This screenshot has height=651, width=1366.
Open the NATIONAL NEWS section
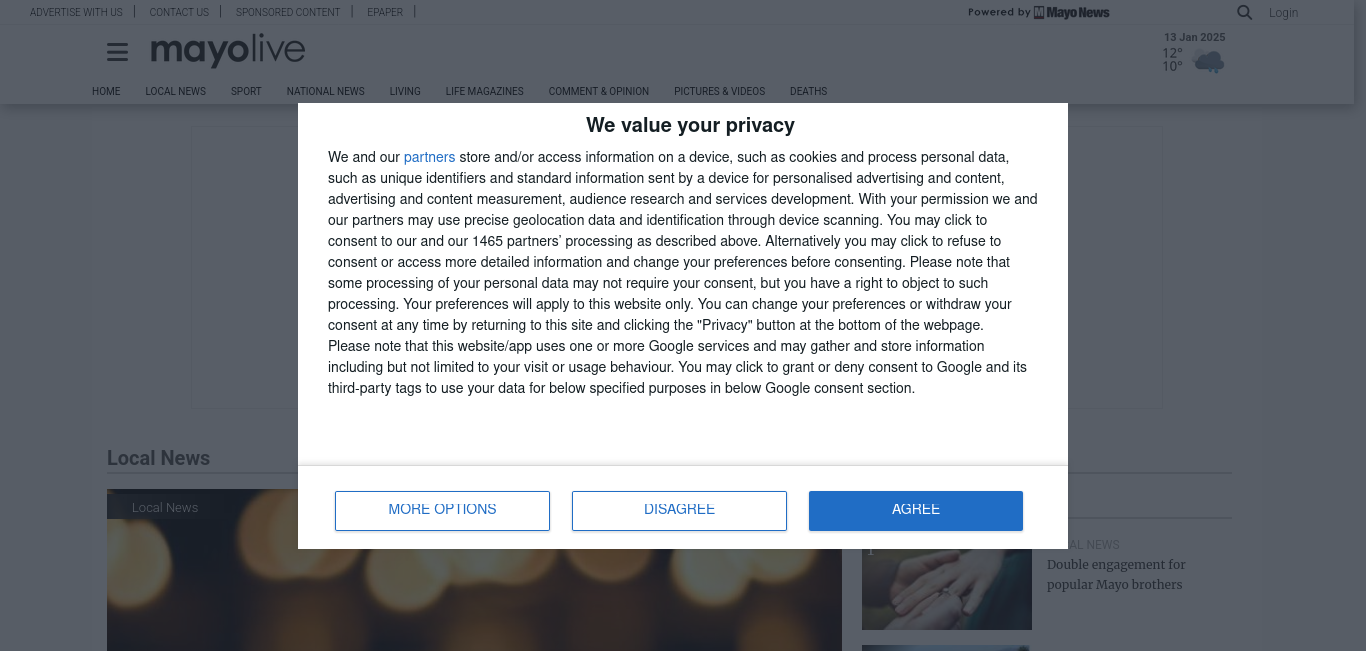(x=325, y=91)
